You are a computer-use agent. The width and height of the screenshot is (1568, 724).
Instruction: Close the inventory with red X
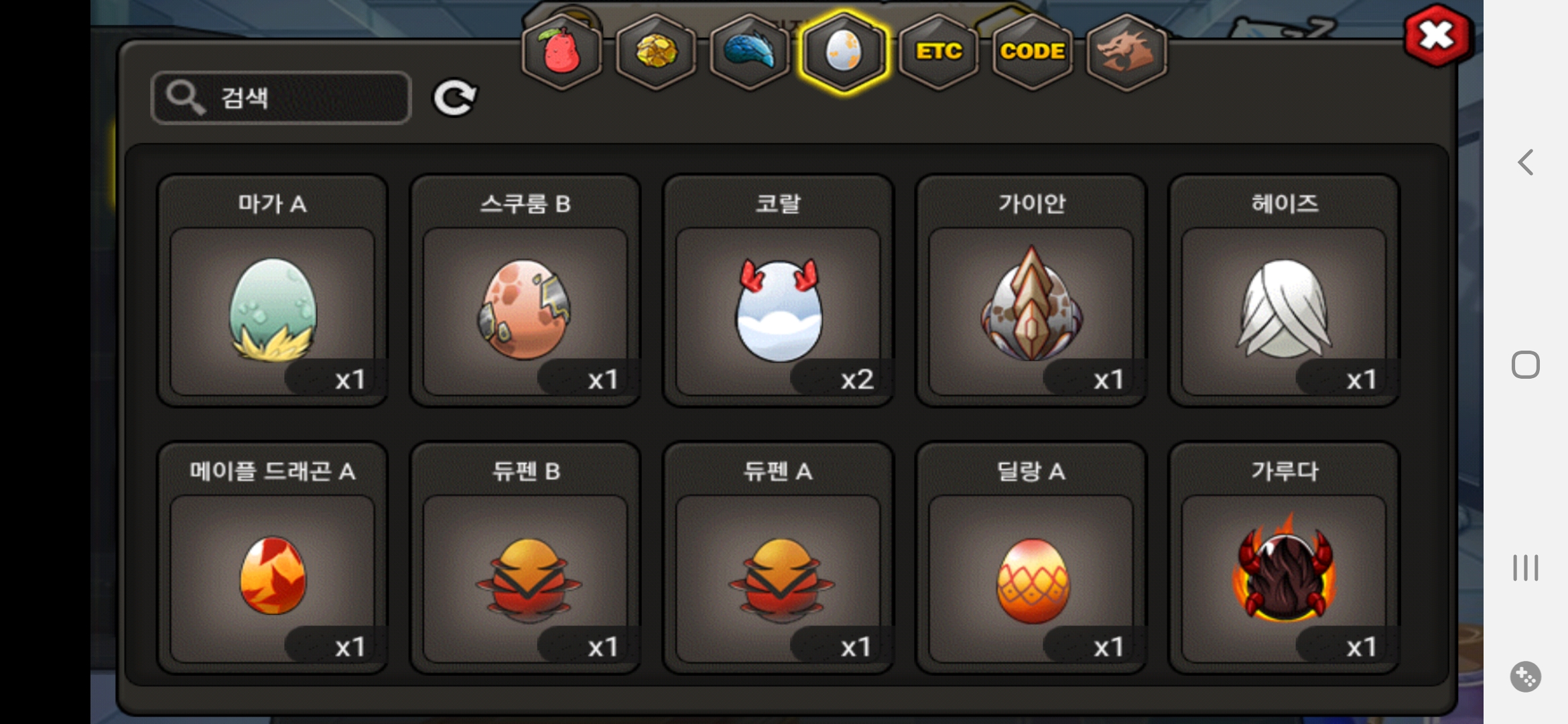pos(1437,36)
